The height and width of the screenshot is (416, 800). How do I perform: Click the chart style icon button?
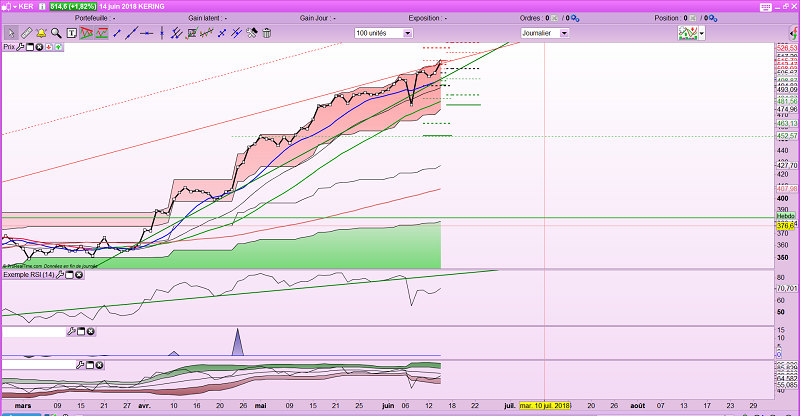(688, 33)
